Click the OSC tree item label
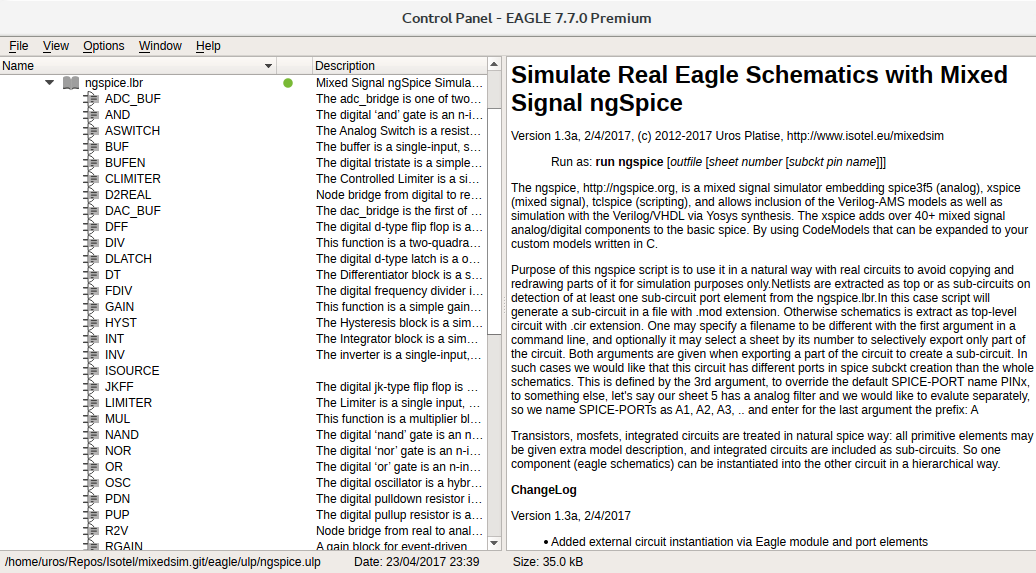1036x573 pixels. click(118, 482)
